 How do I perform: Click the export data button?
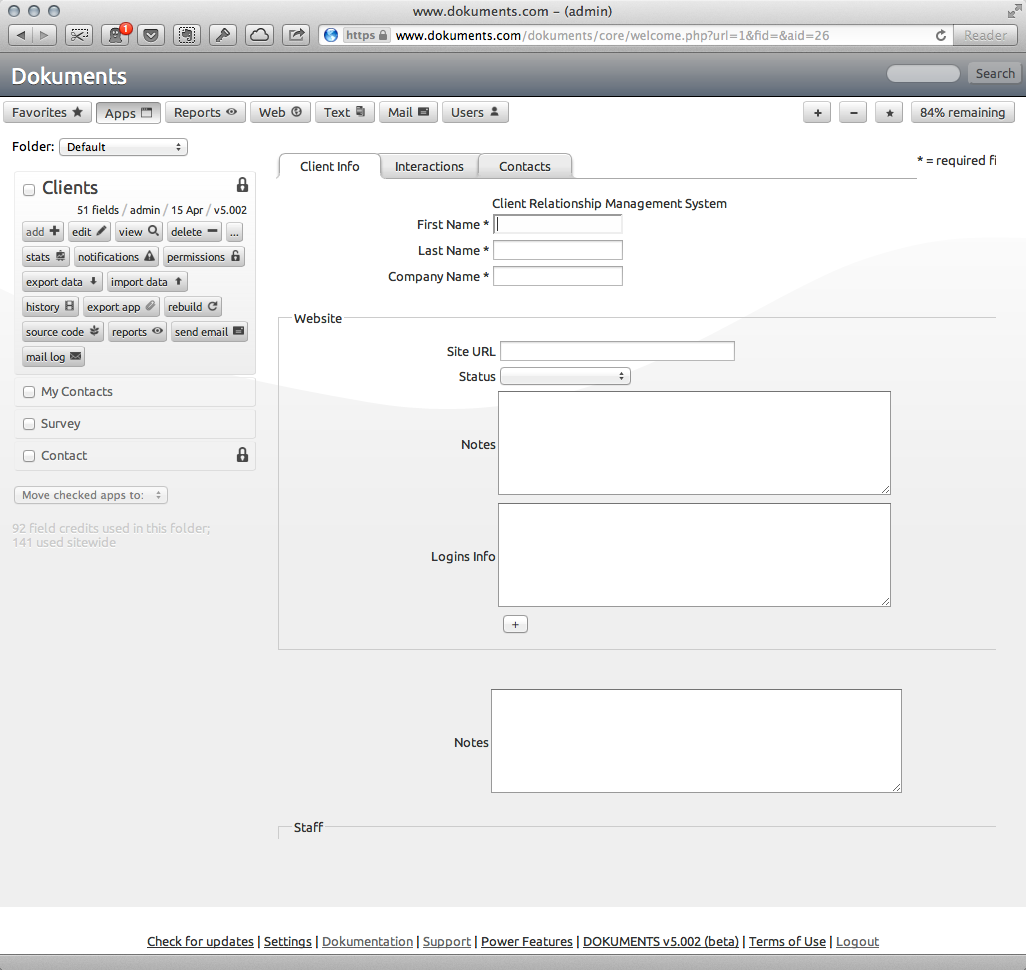62,281
